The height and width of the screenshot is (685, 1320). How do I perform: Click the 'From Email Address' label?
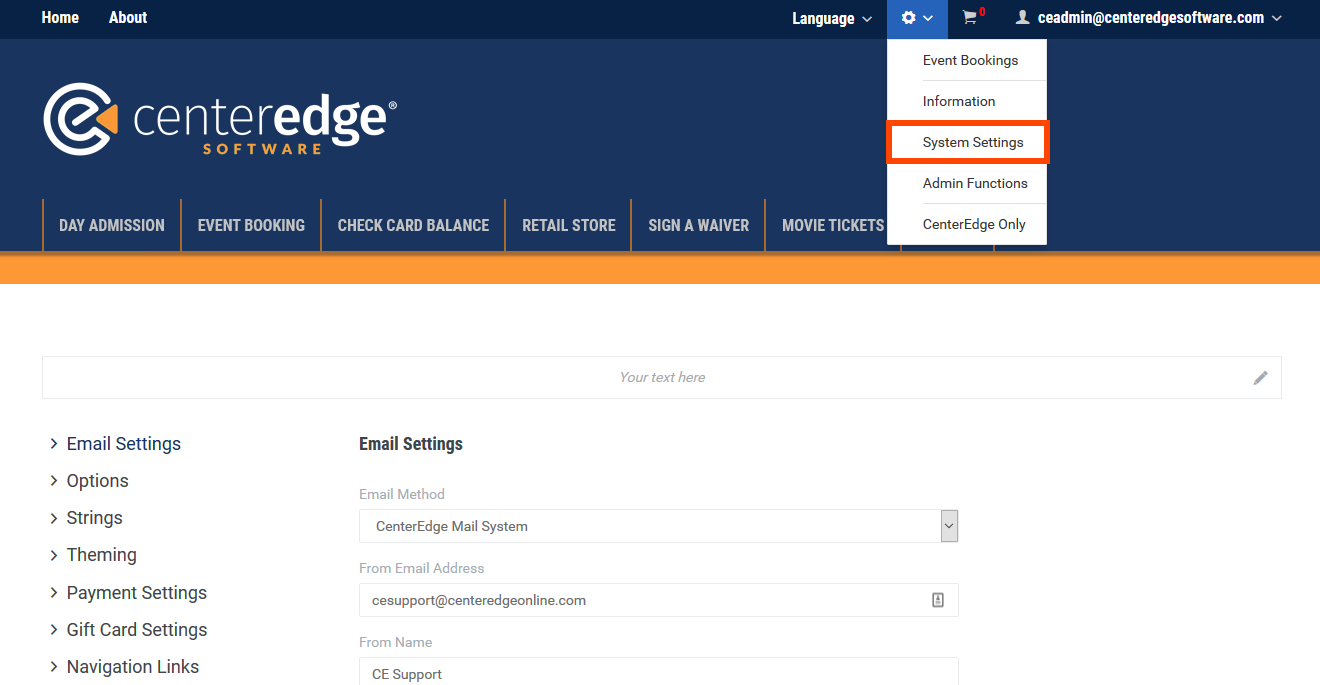422,568
